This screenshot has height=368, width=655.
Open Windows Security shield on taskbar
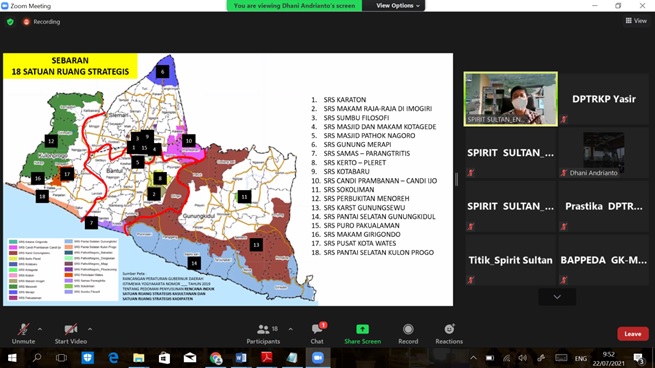[87, 358]
